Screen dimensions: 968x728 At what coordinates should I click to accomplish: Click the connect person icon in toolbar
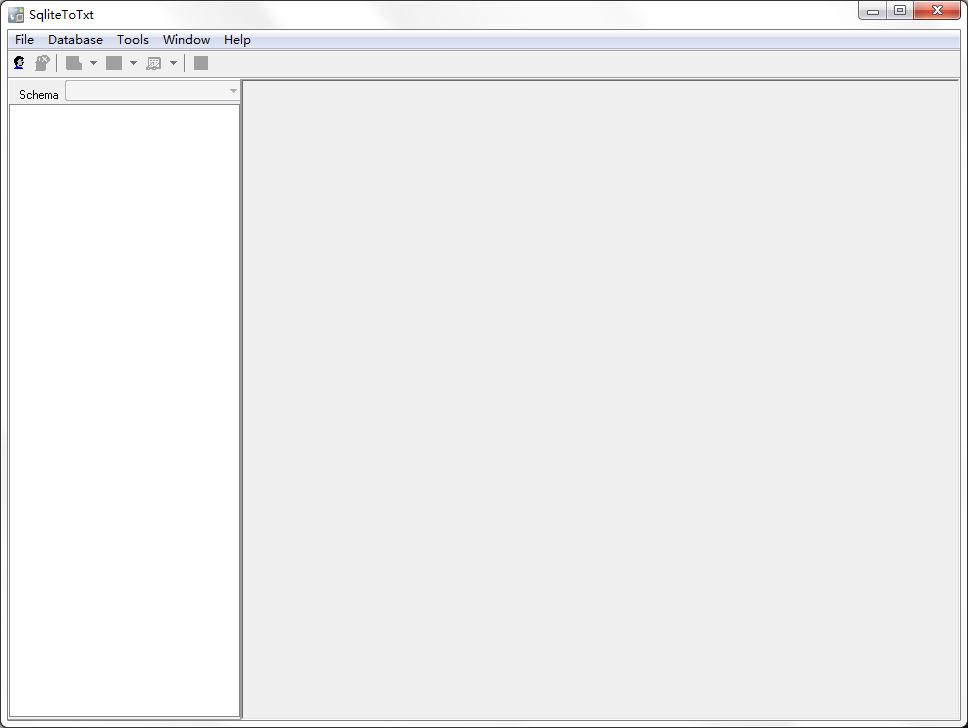point(19,63)
